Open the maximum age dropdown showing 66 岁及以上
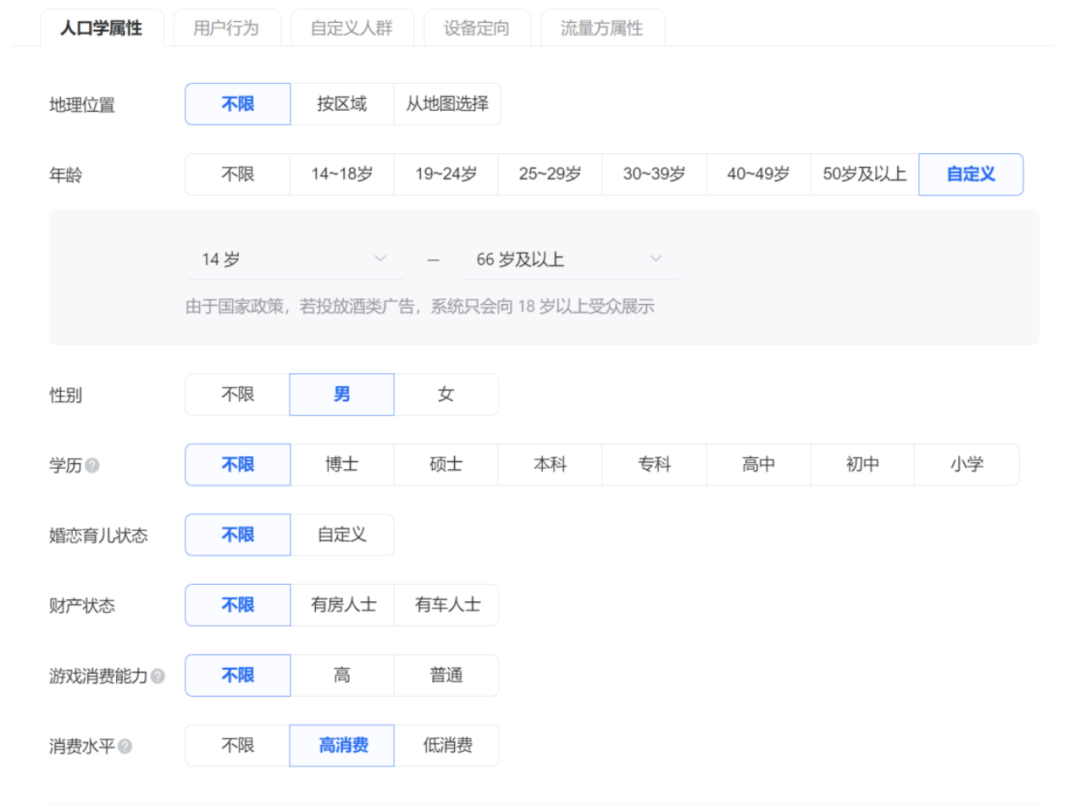1080x811 pixels. pyautogui.click(x=571, y=260)
